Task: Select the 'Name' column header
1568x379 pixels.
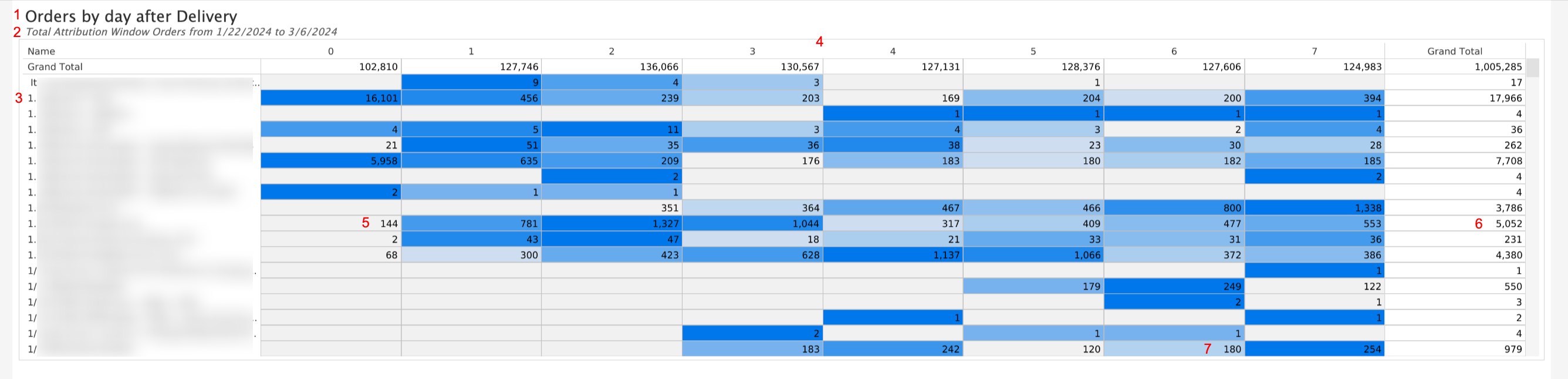Action: 42,51
